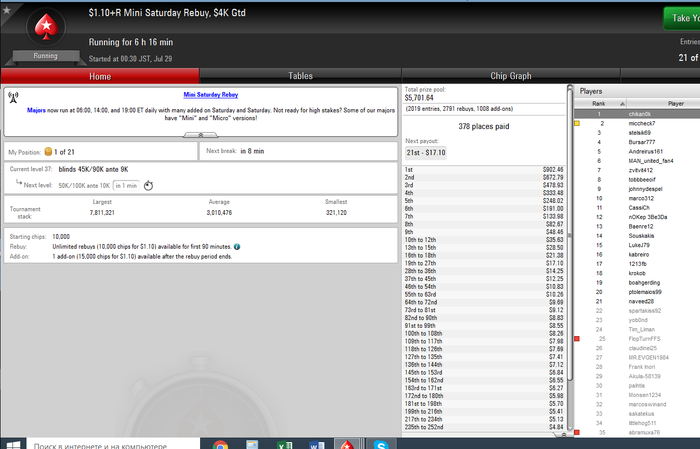Click the green Take button
The image size is (700, 449).
click(x=682, y=18)
